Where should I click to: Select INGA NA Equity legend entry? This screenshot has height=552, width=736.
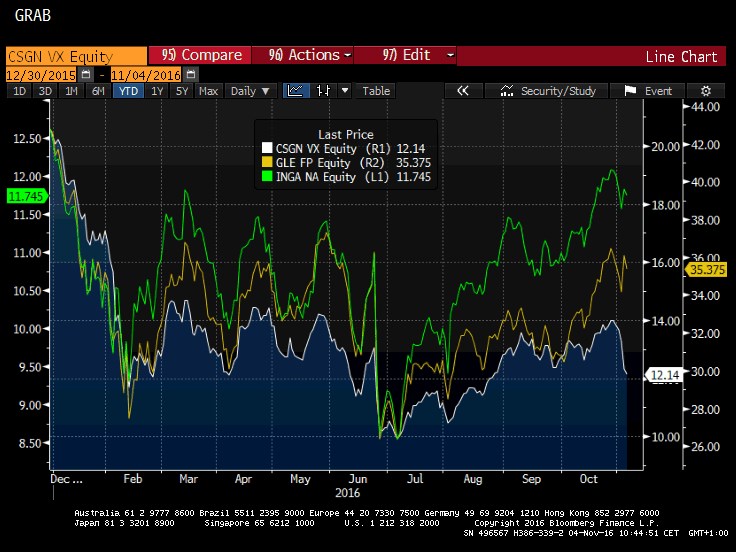tap(353, 176)
